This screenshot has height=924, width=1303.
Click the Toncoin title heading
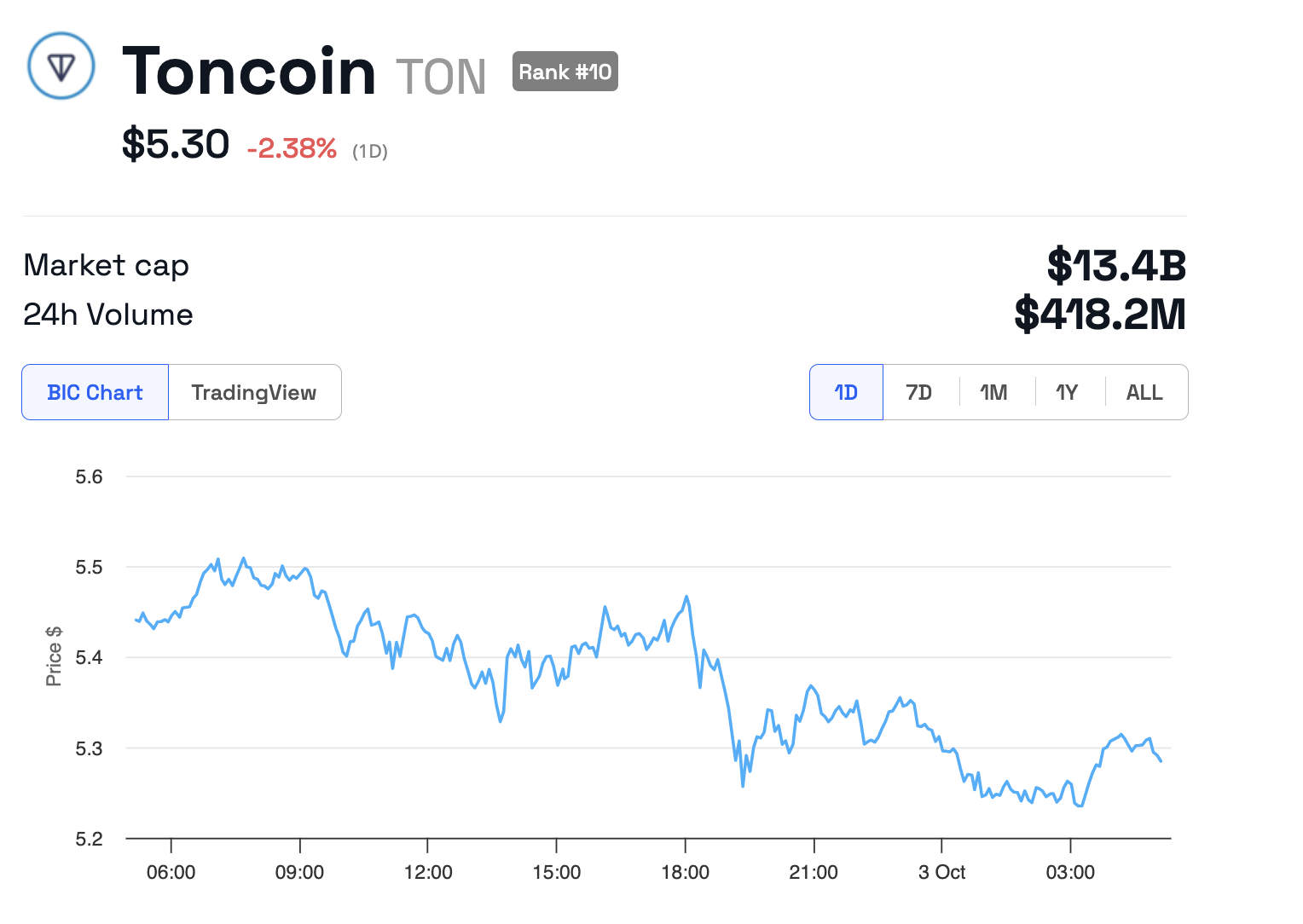[249, 72]
